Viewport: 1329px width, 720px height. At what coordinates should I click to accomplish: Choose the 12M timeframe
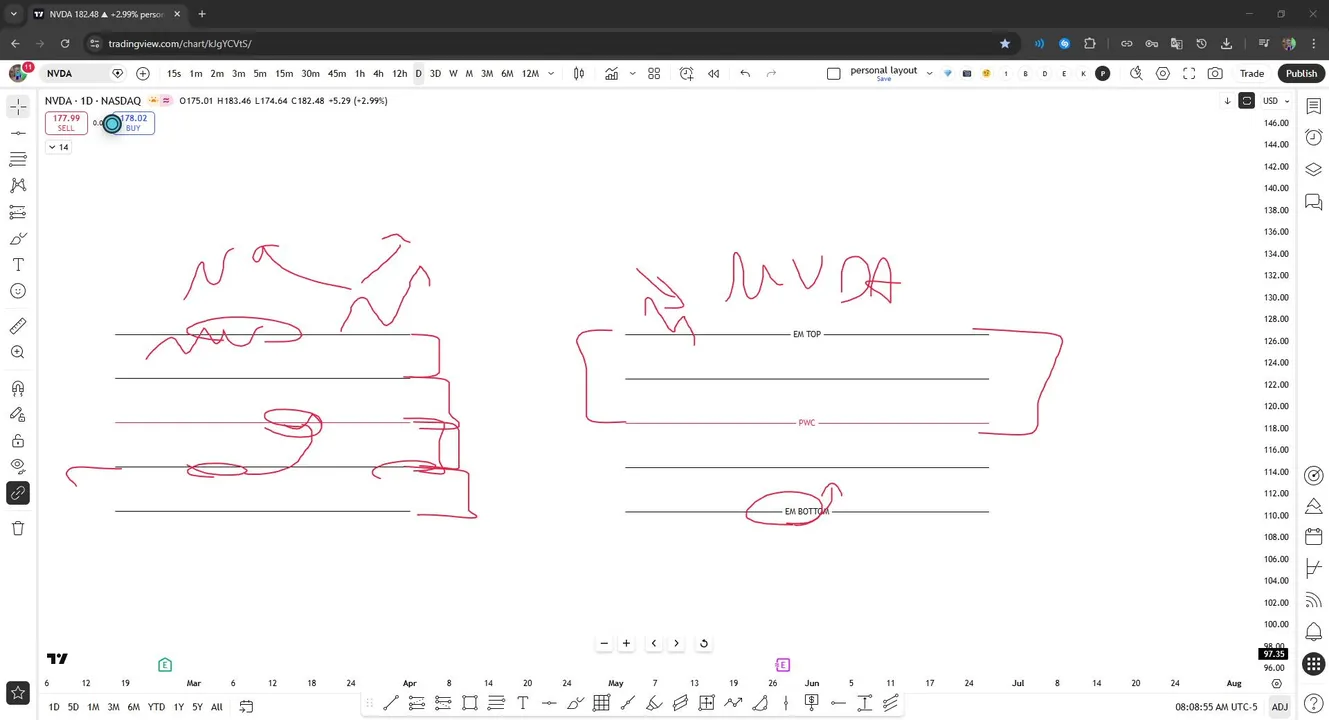tap(530, 74)
